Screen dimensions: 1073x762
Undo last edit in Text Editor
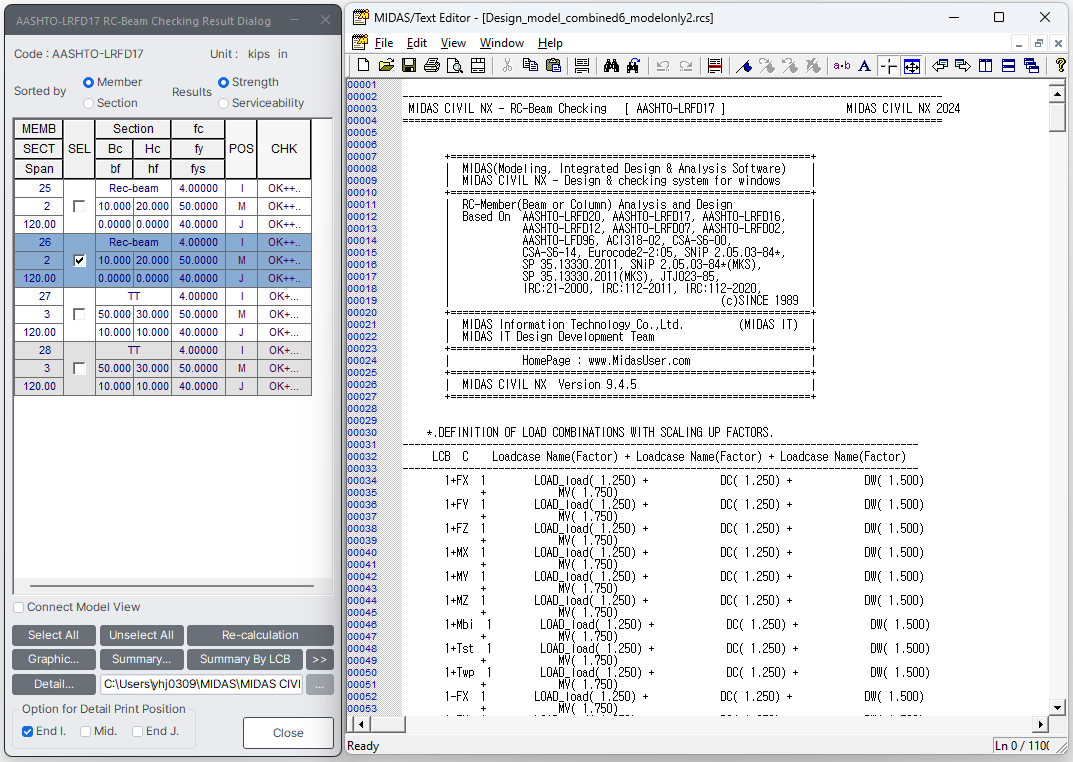662,66
